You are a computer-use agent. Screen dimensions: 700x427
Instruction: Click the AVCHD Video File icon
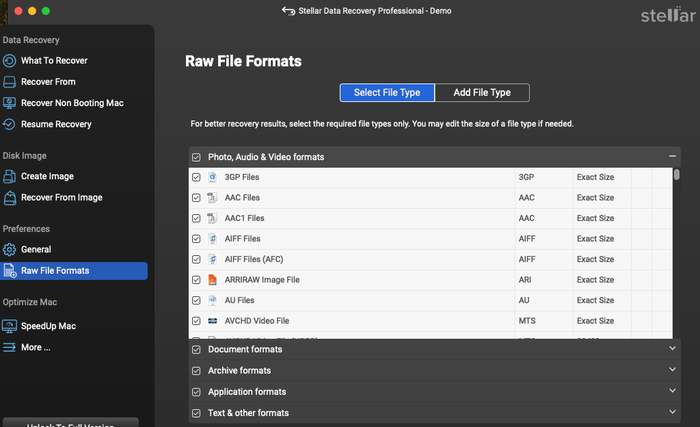(x=212, y=321)
